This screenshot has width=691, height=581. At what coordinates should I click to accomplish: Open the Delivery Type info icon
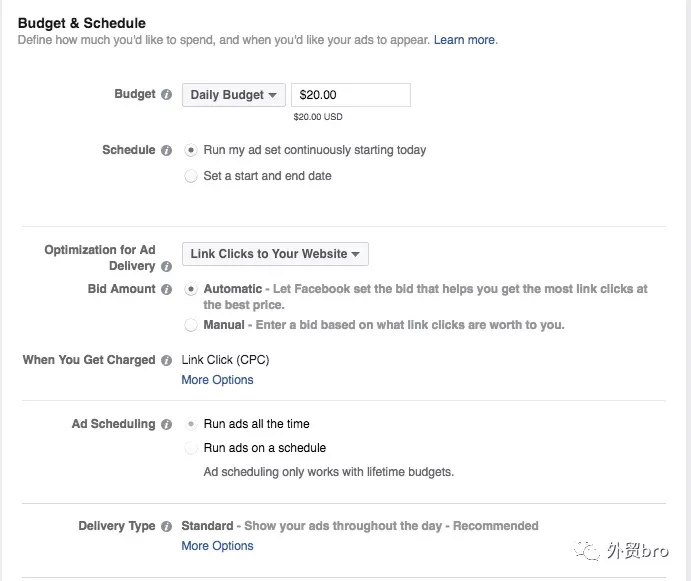tap(166, 526)
